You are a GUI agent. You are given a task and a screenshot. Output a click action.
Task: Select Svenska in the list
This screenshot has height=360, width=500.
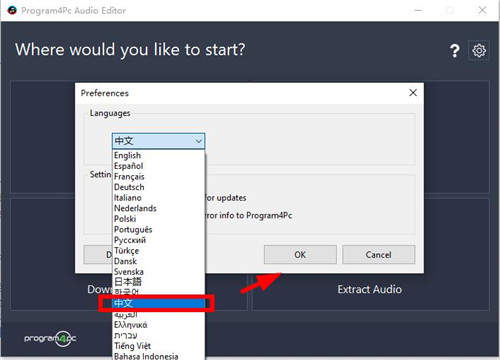point(159,272)
